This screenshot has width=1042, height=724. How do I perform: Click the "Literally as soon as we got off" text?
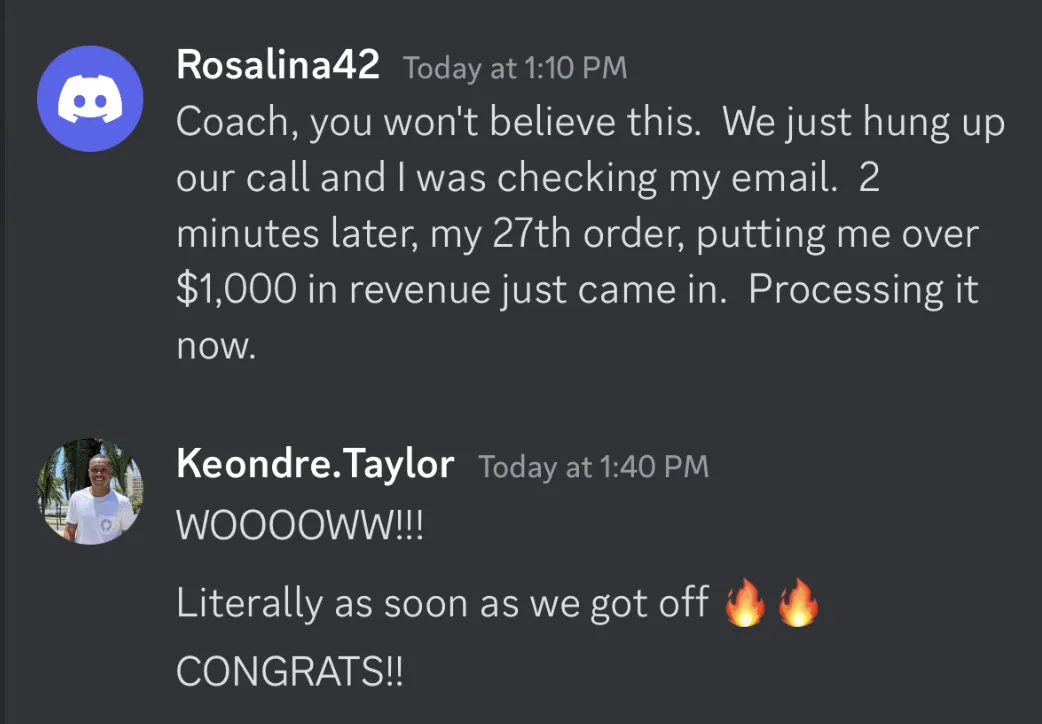(x=442, y=604)
